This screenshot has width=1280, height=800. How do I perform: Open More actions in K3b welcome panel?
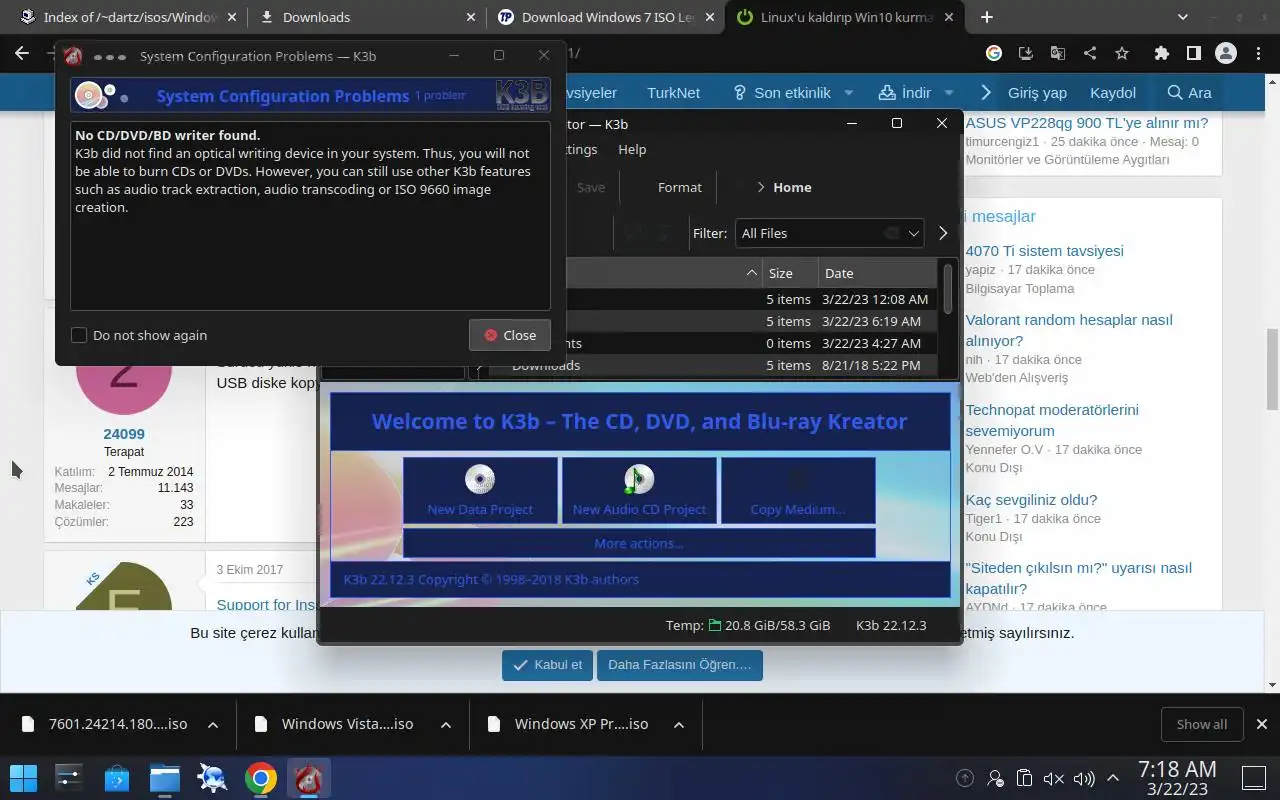639,543
